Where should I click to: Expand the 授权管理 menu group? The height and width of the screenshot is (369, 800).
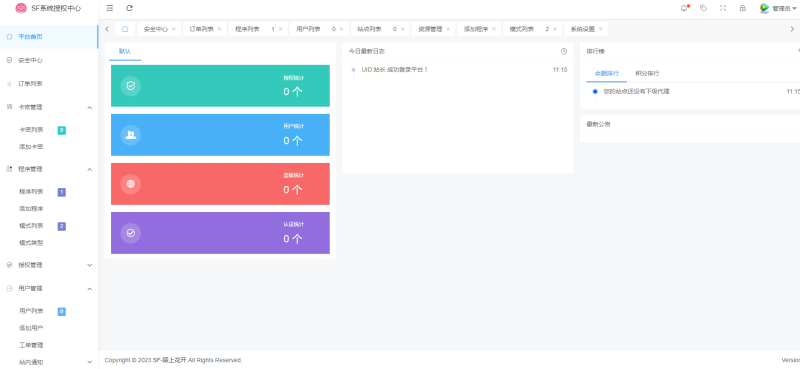point(49,265)
